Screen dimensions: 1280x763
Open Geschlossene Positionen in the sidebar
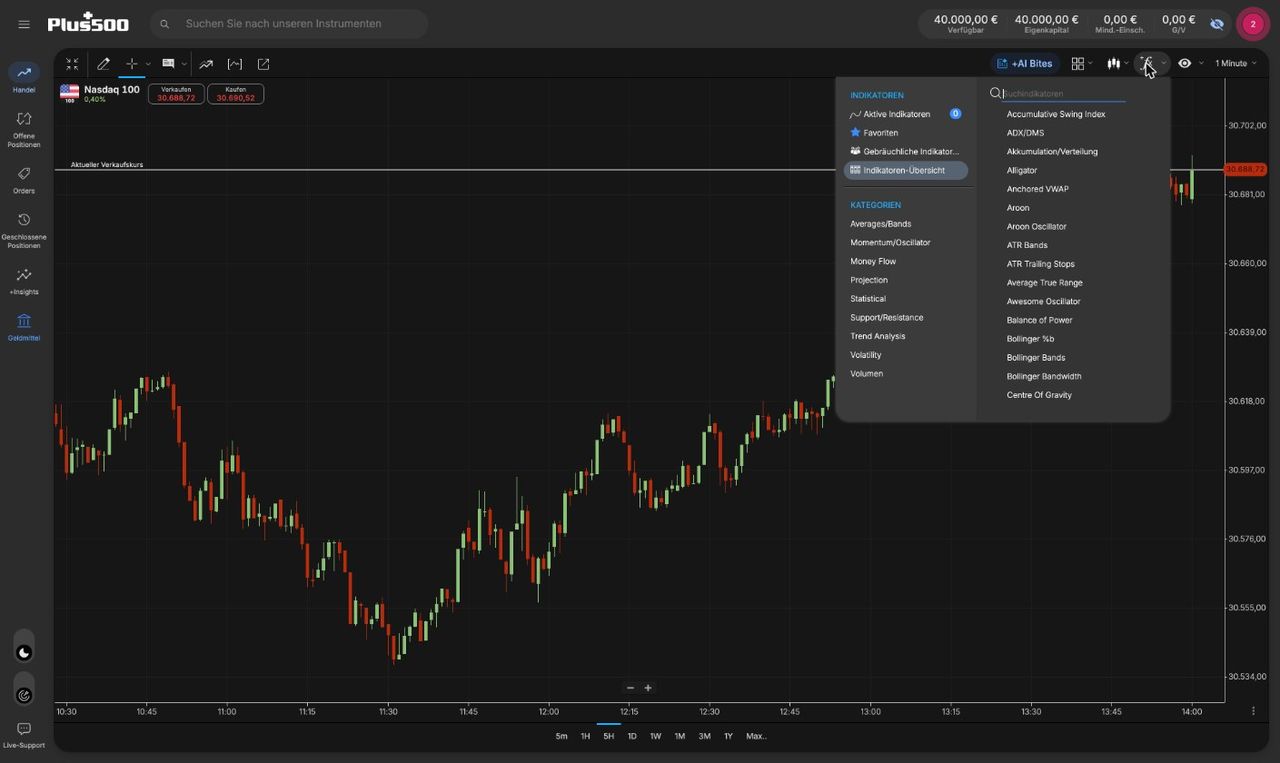(24, 230)
